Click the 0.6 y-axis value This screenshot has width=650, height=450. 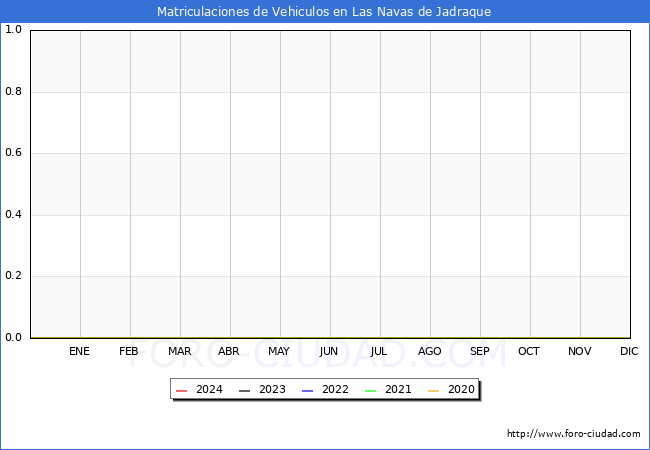(13, 153)
